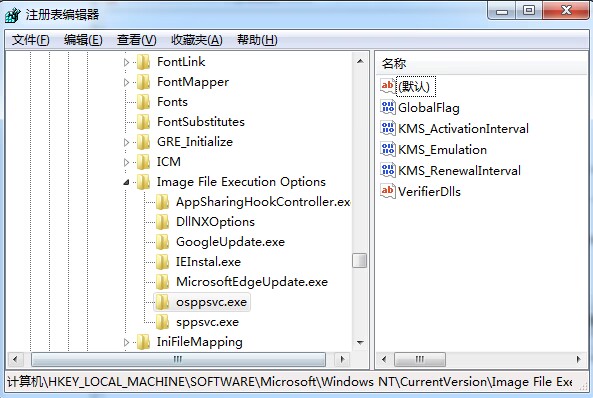Click tree pane scroll left arrow

[x=15, y=359]
